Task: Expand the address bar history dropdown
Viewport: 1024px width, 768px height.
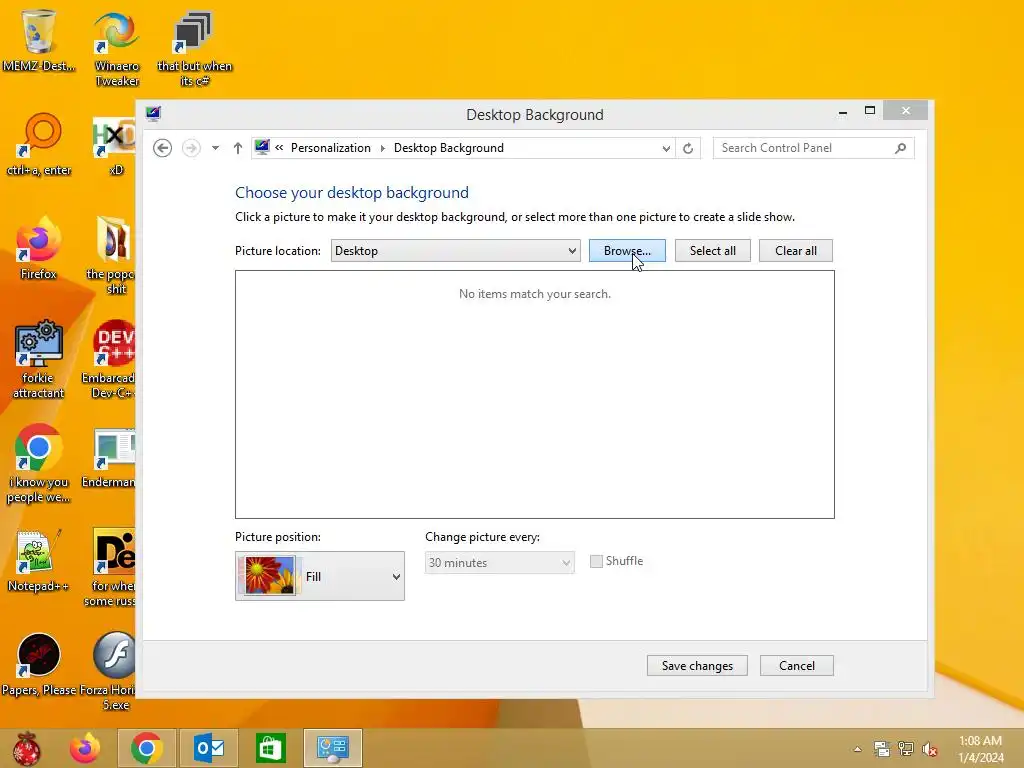Action: (665, 148)
